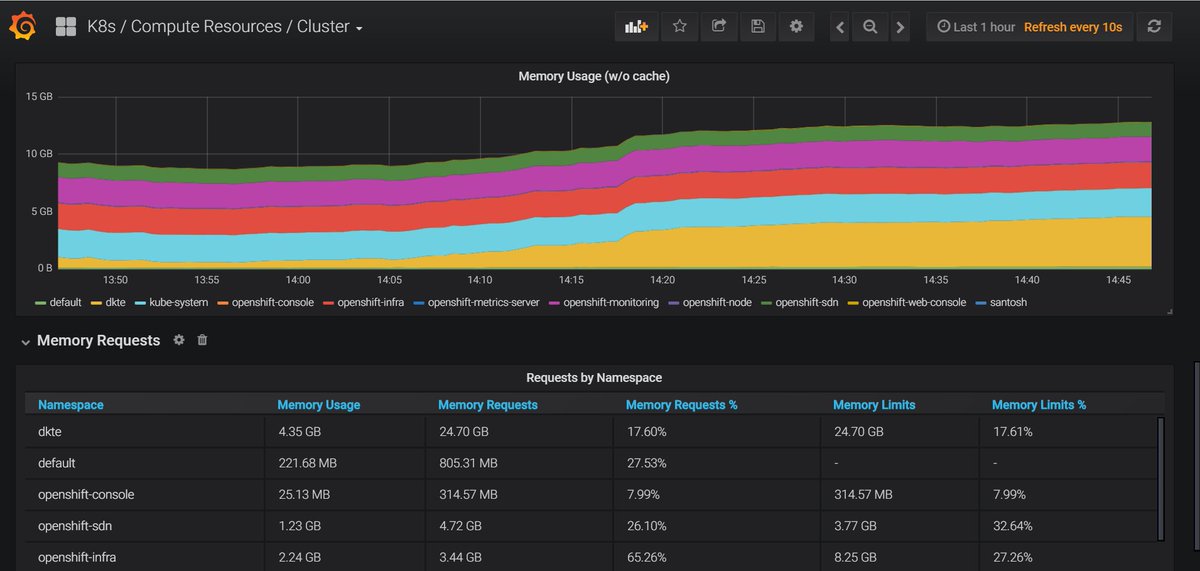Zoom out the time range with the magnifier
Screen dimensions: 1200x571
(x=870, y=27)
